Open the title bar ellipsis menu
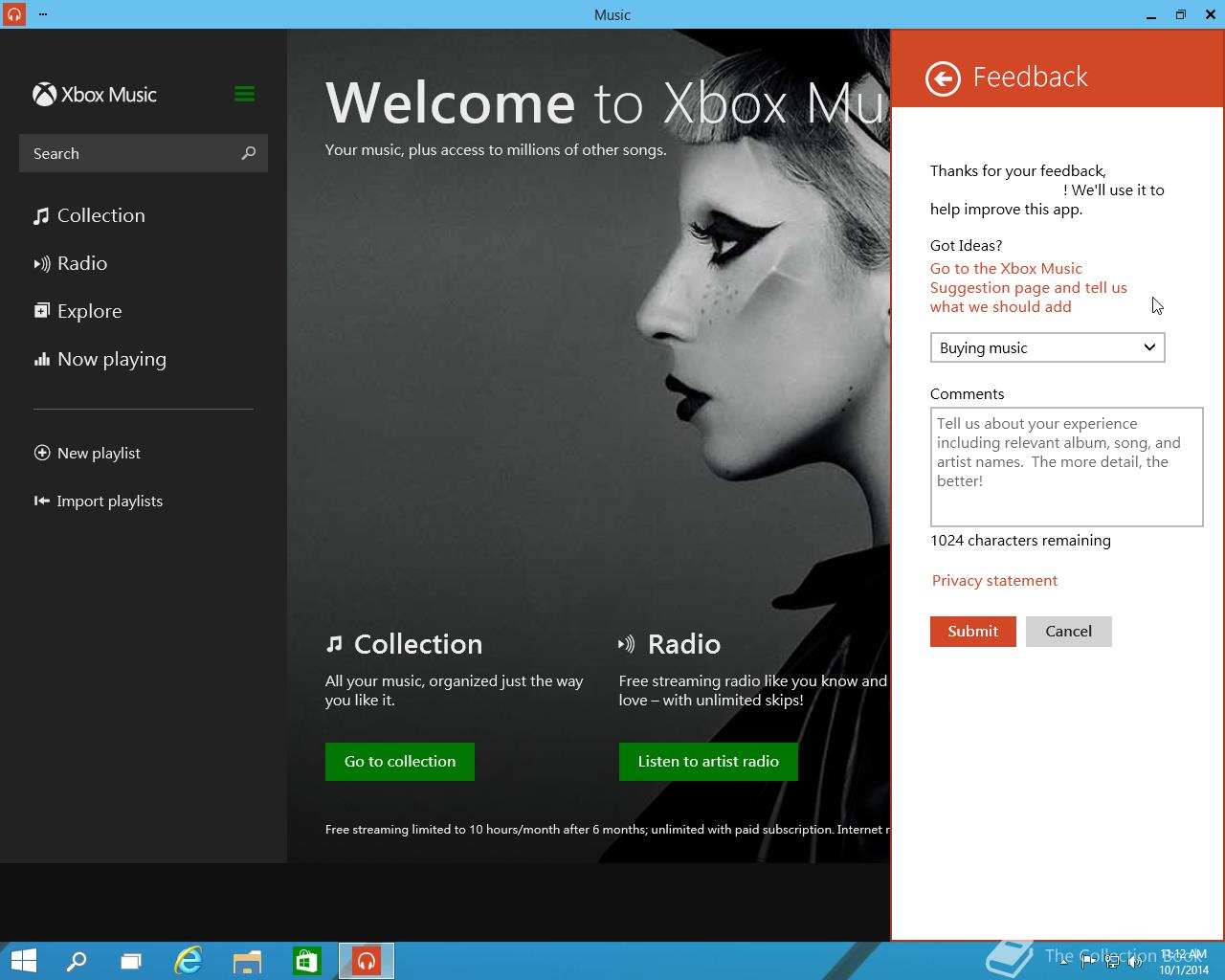This screenshot has height=980, width=1225. 43,14
